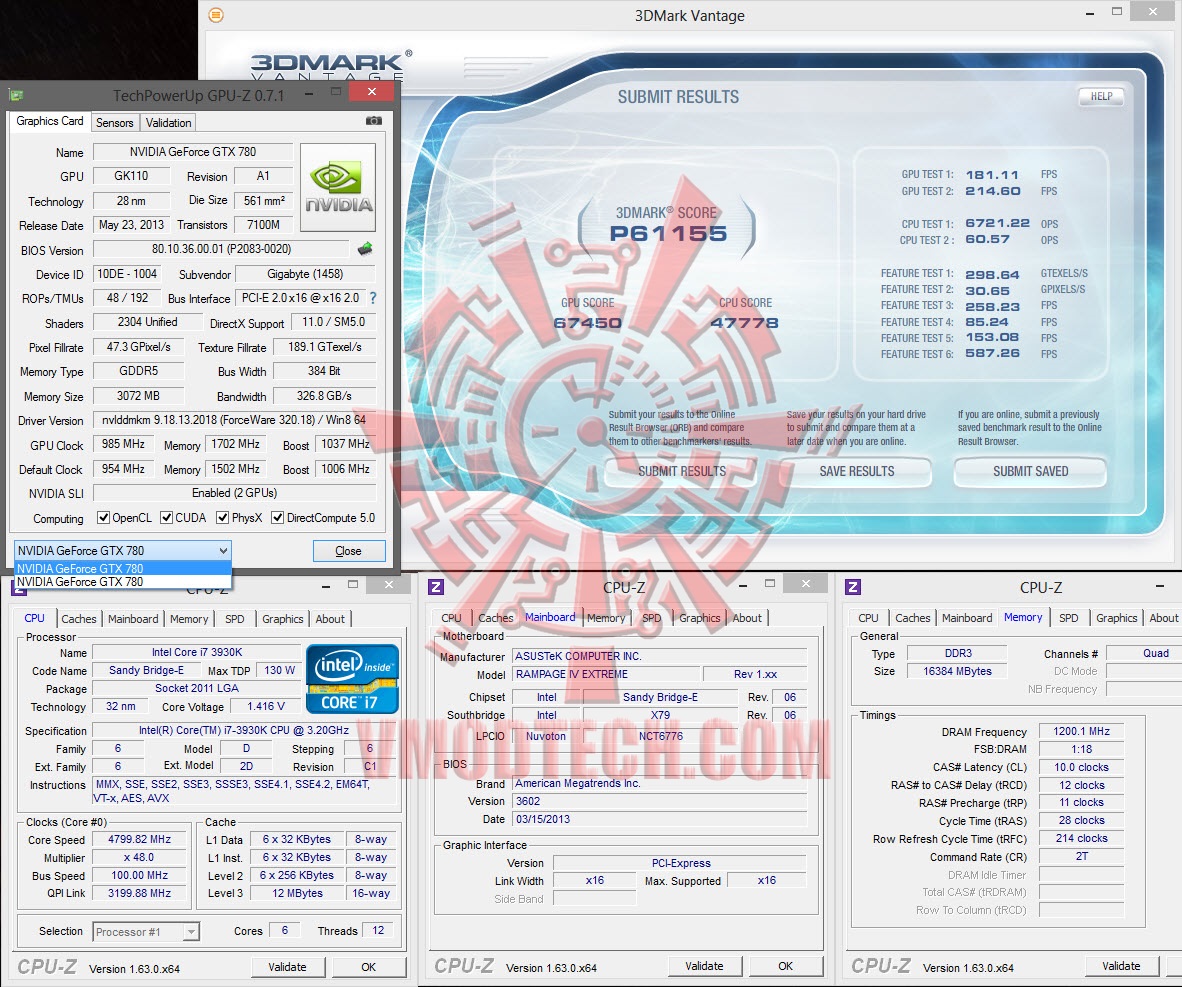Viewport: 1182px width, 987px height.
Task: Click the Intel Core i7 3930K name field
Action: [x=197, y=652]
